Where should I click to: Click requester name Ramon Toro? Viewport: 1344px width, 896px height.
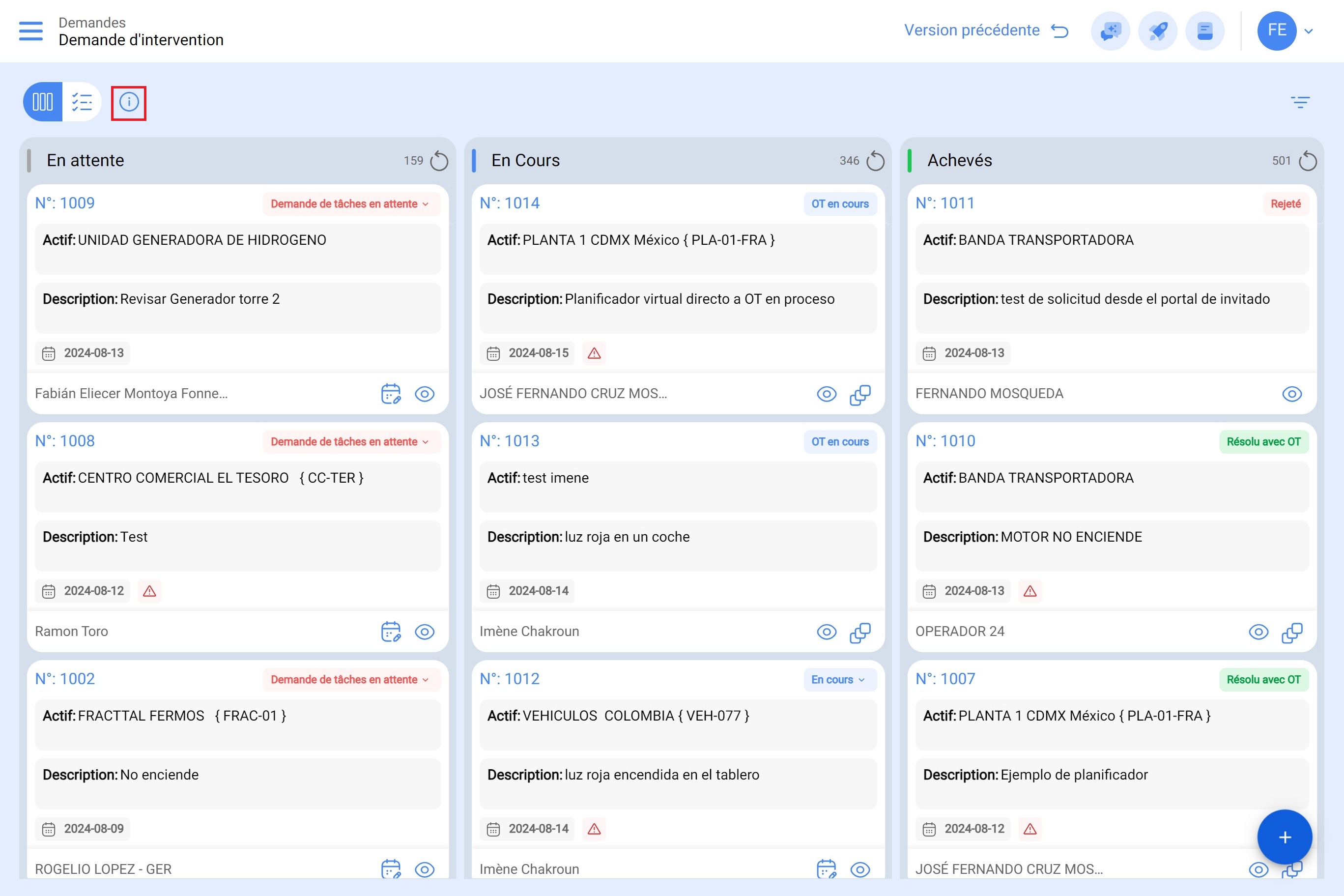[x=71, y=632]
